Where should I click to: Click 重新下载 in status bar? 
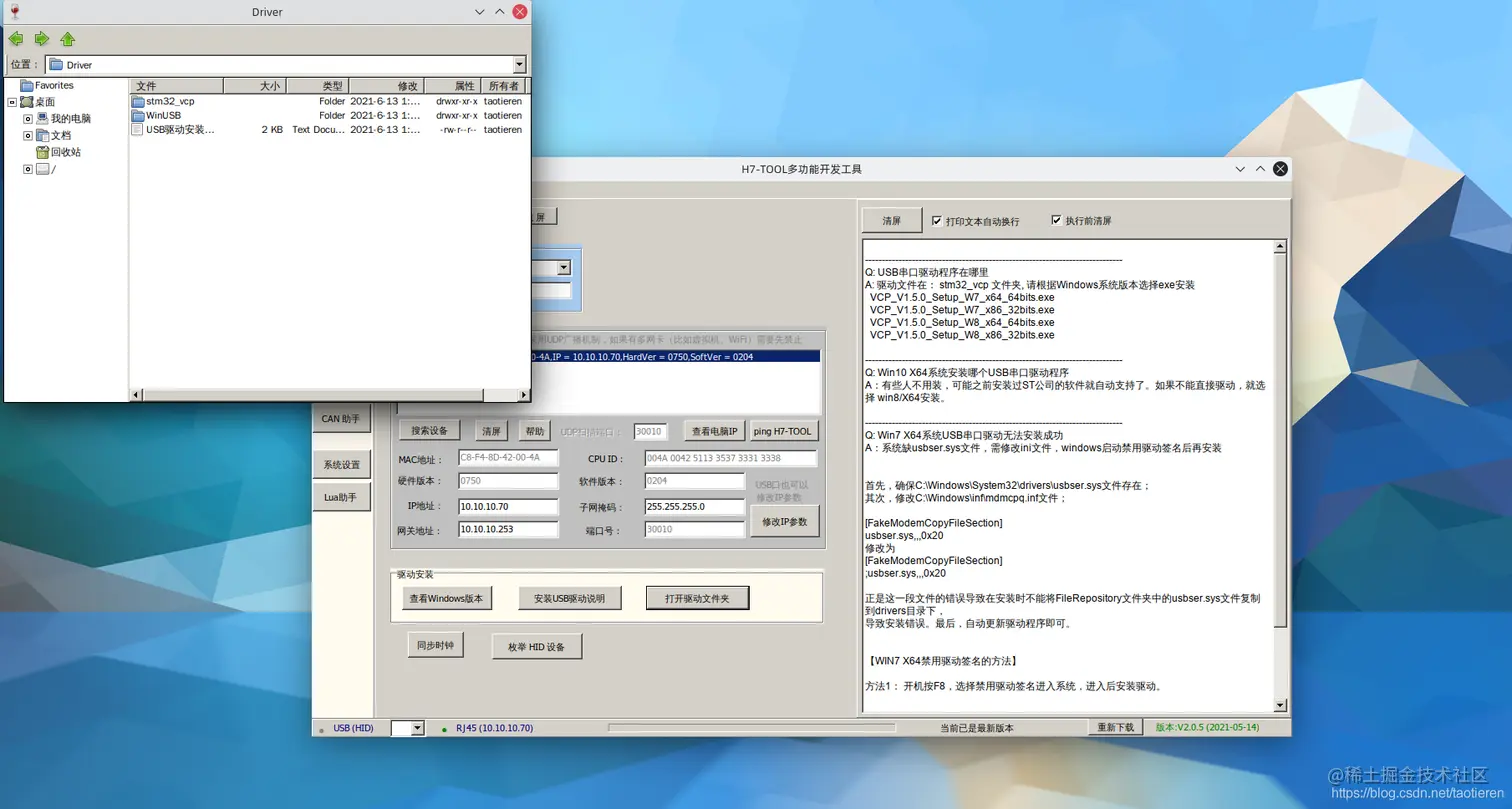tap(1115, 728)
